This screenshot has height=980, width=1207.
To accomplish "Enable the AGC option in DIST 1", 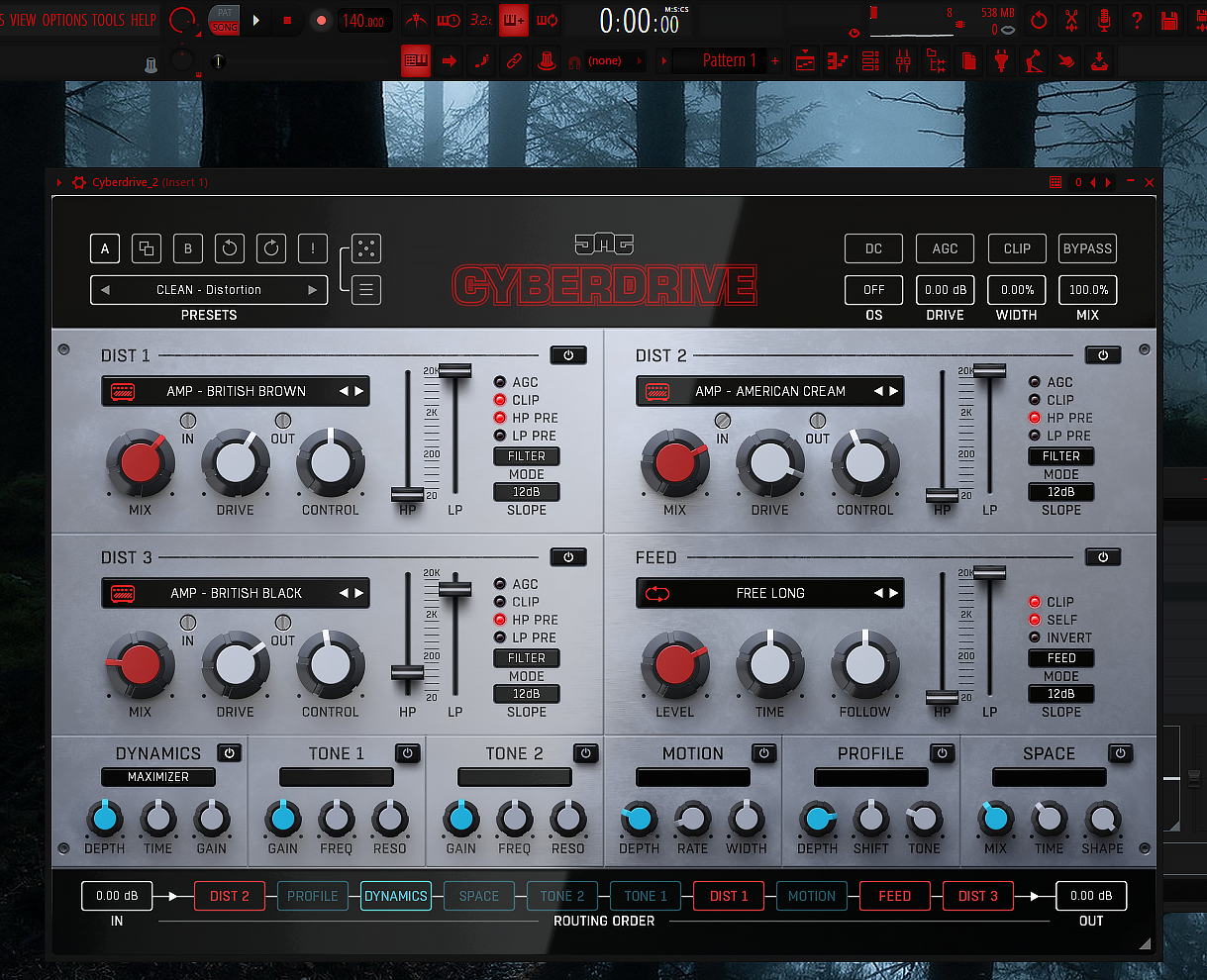I will (x=500, y=382).
